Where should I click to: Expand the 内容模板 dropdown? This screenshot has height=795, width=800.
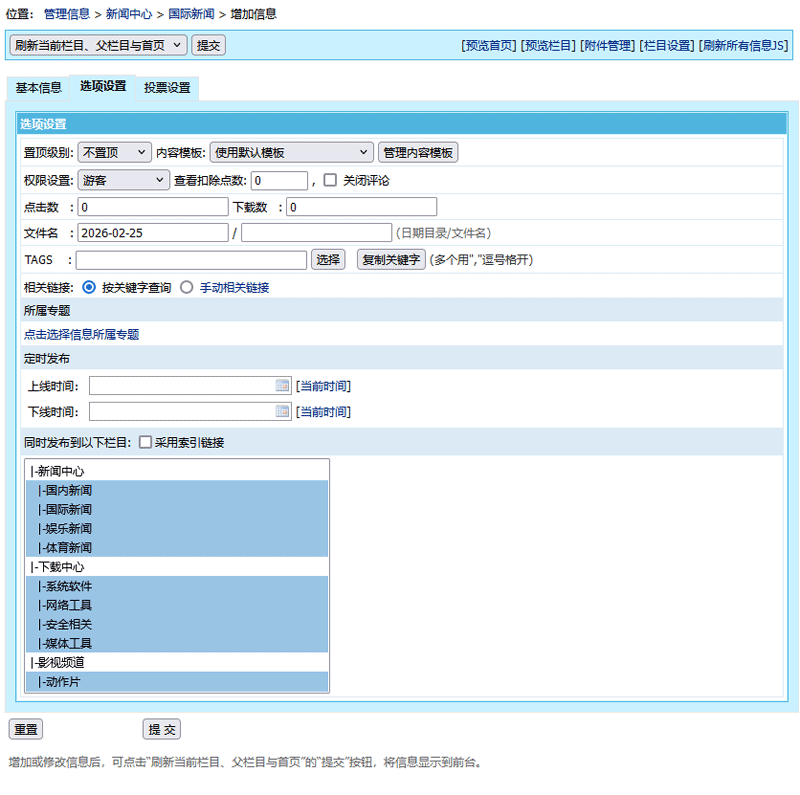[x=291, y=152]
